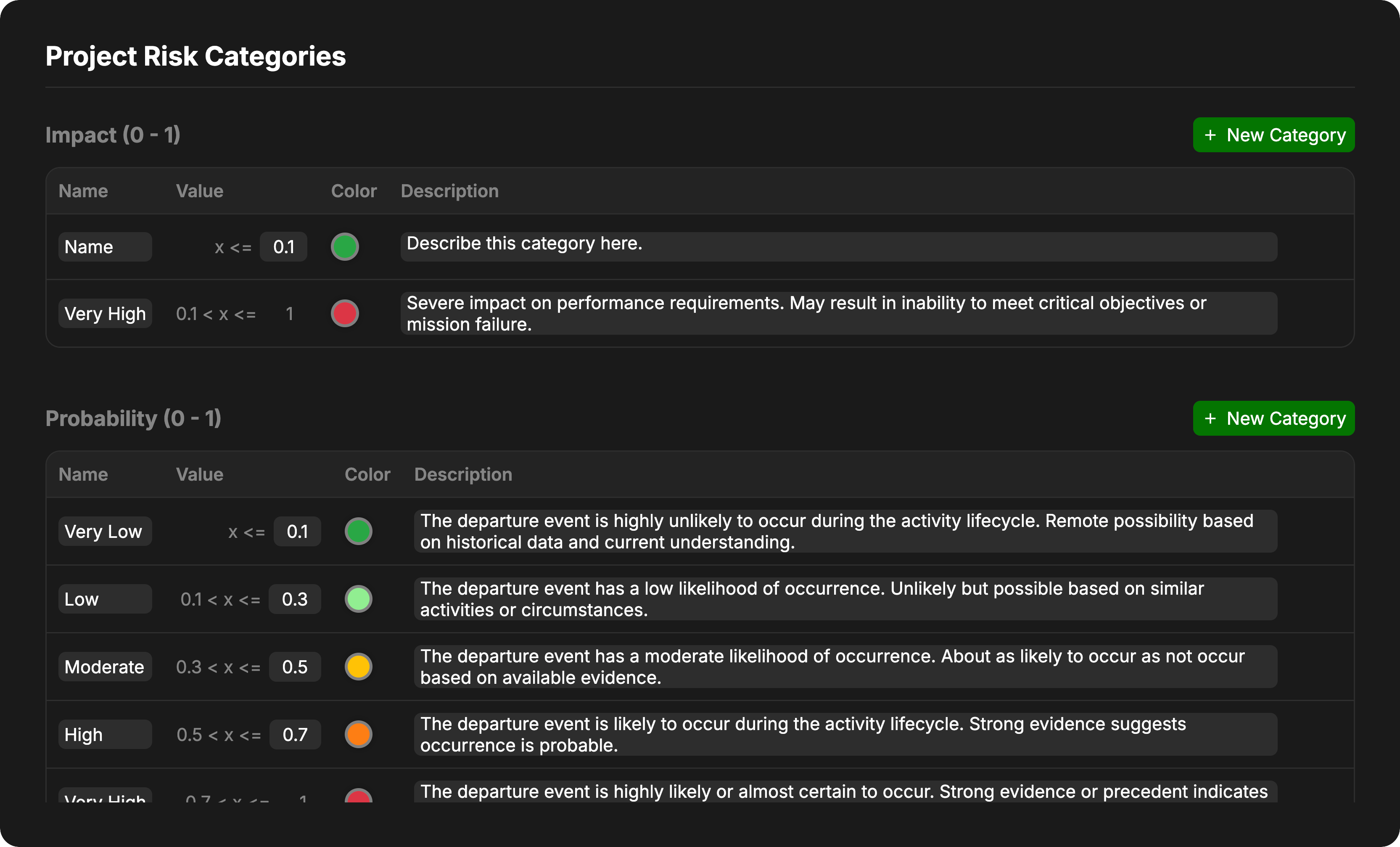Viewport: 1400px width, 847px height.
Task: Edit the 'Low' probability name field
Action: pyautogui.click(x=105, y=599)
